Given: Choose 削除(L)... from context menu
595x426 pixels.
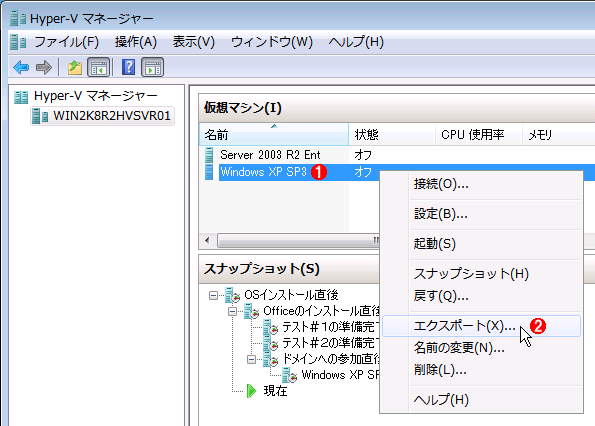Looking at the screenshot, I should tap(482, 369).
